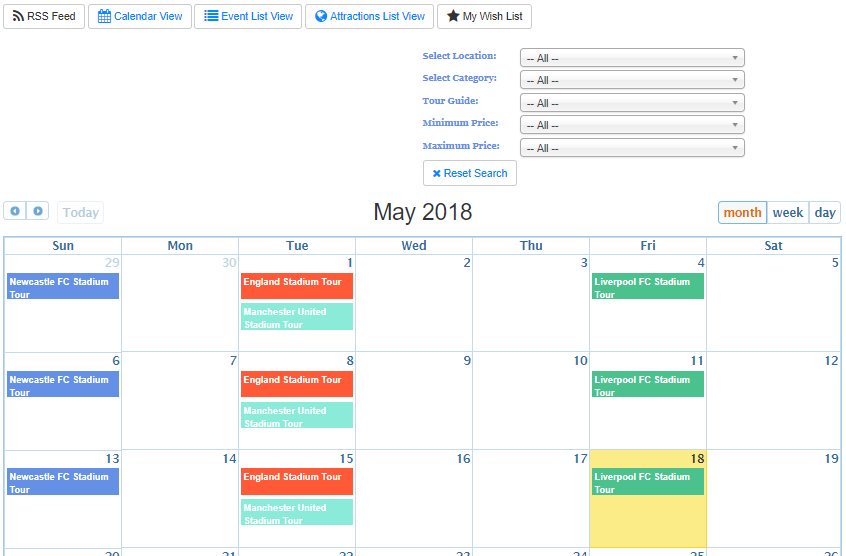Open Manchester United Stadium Tour on May 1
Screen dimensions: 846x556
click(297, 317)
